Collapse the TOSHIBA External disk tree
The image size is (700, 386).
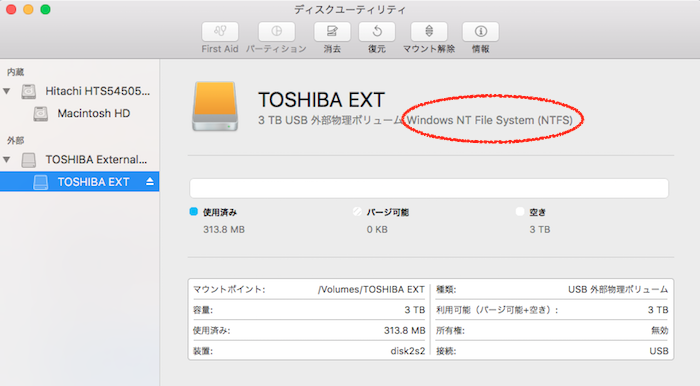(7, 159)
